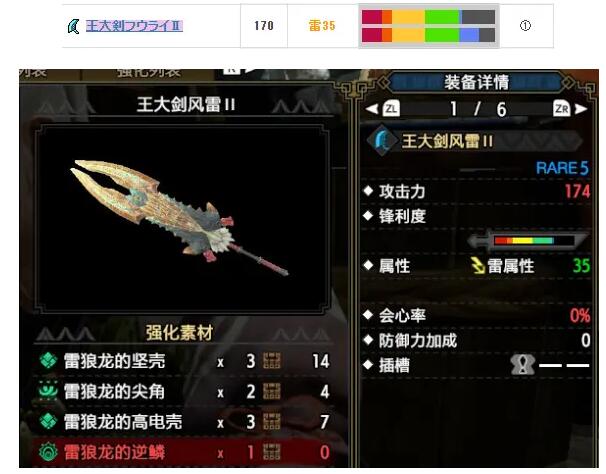Image resolution: width=606 pixels, height=474 pixels.
Task: Click the ① slot number cell in the table
Action: [x=525, y=26]
